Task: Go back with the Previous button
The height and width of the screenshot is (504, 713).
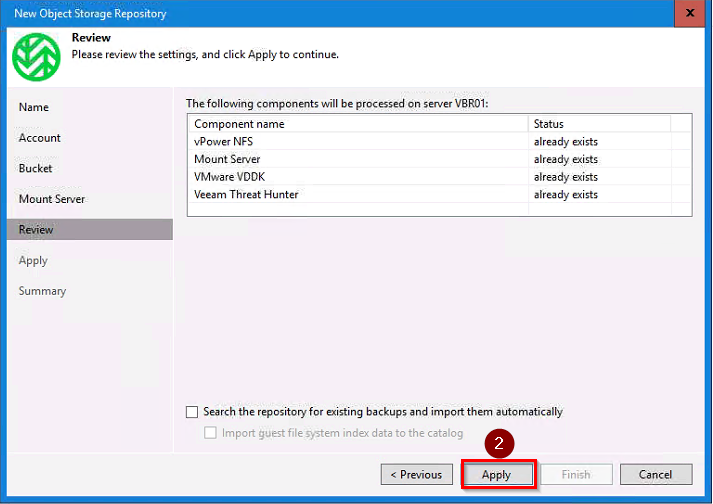Action: pyautogui.click(x=417, y=474)
